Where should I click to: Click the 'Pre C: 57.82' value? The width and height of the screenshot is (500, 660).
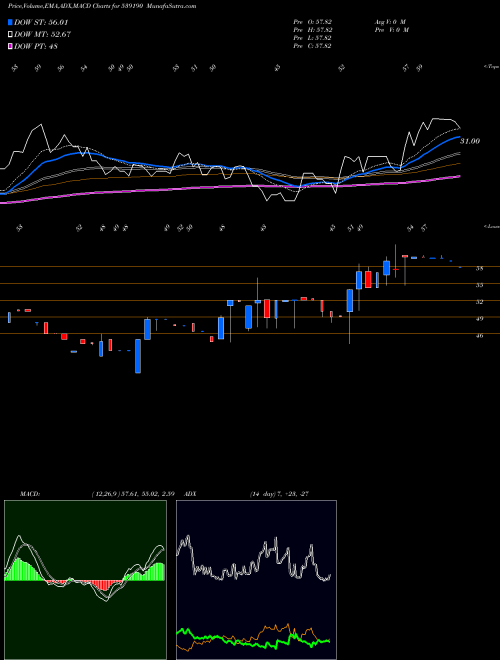point(313,46)
